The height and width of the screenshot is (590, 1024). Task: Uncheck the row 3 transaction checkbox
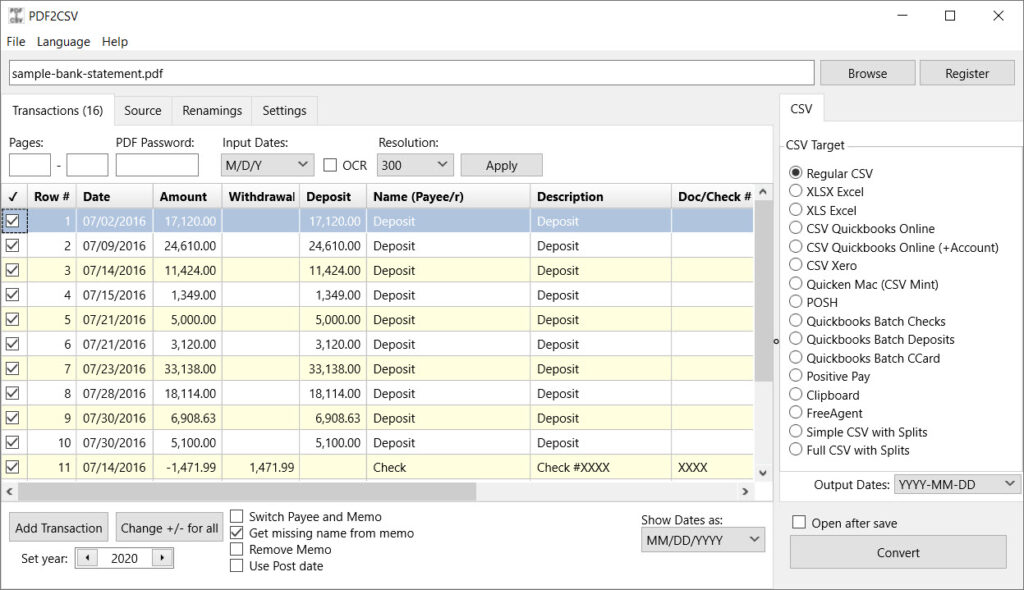tap(14, 270)
